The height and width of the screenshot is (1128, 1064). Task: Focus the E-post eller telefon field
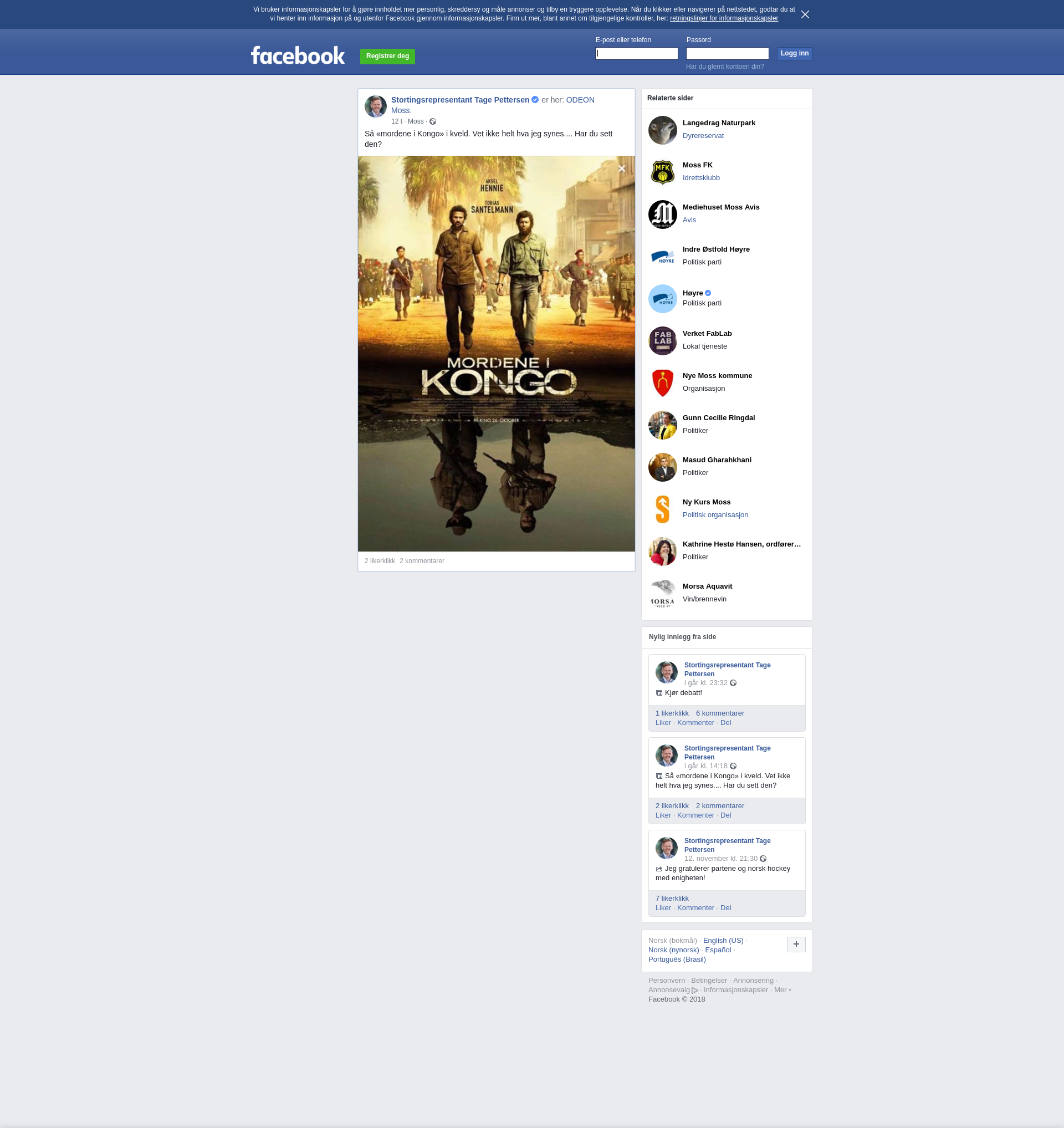coord(636,53)
